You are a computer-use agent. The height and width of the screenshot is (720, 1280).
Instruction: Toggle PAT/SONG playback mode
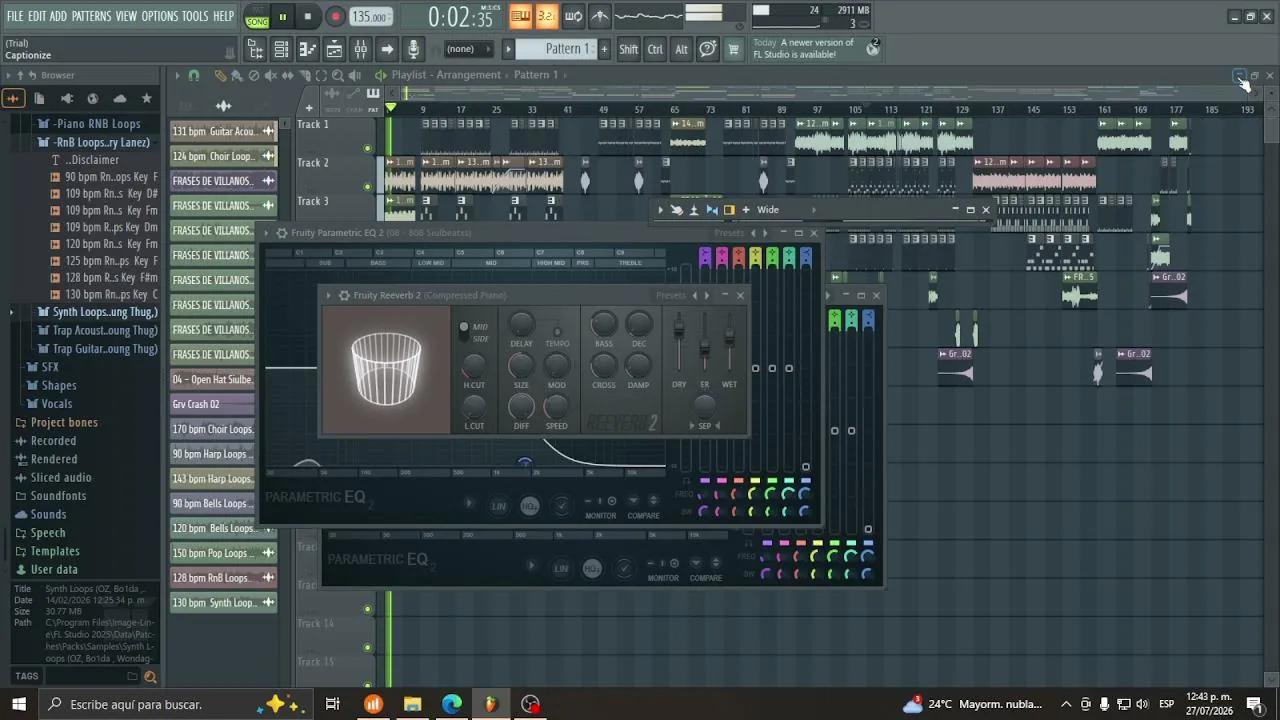[257, 17]
